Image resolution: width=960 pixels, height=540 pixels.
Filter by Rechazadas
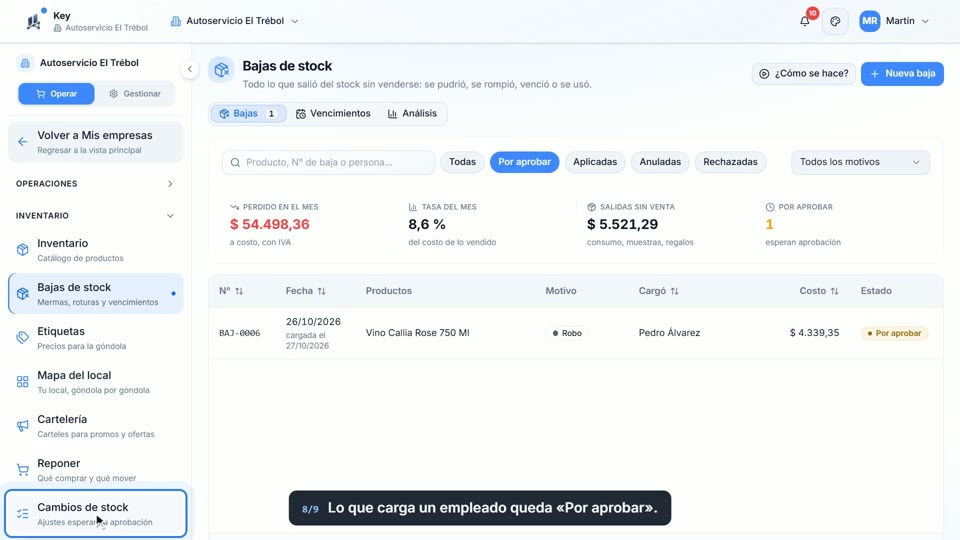tap(730, 162)
